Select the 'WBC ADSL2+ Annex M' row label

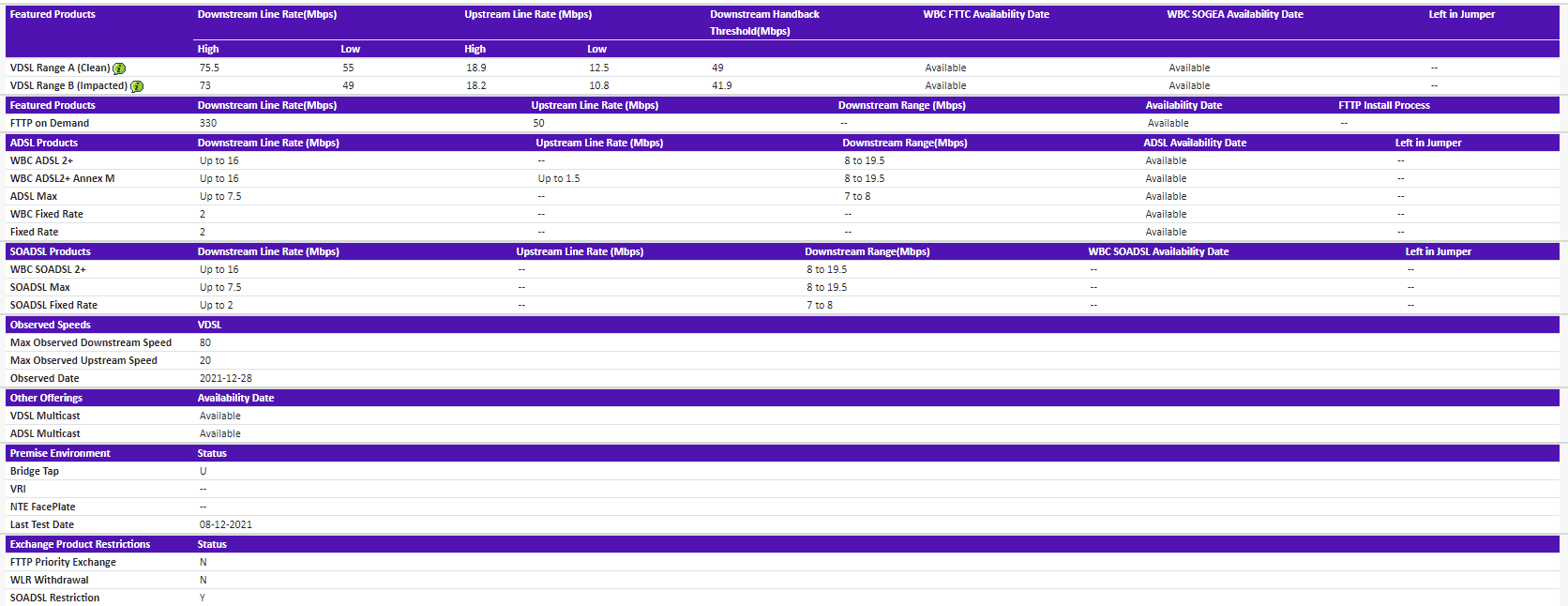[62, 178]
